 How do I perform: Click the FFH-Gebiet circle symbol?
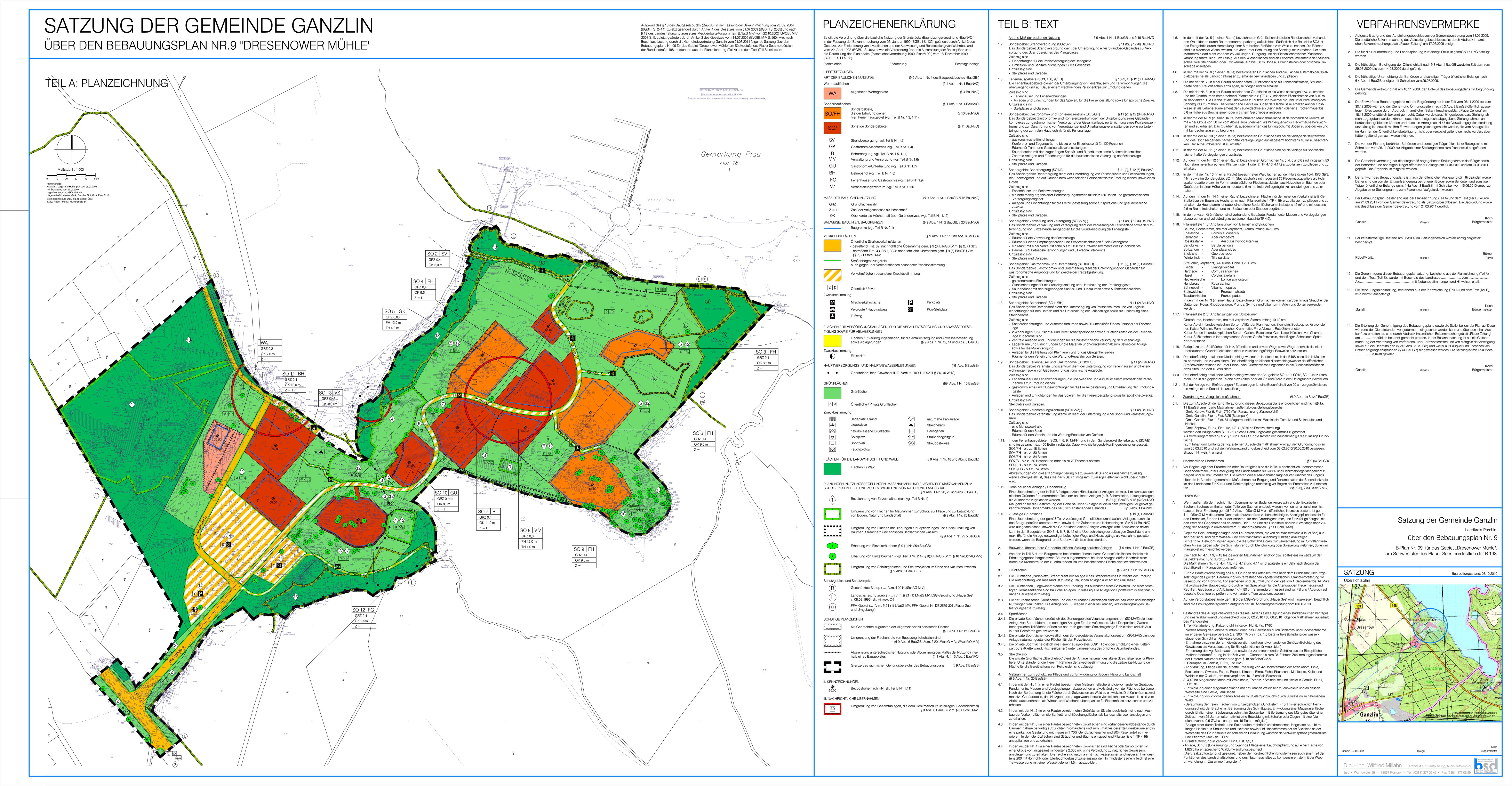pos(832,607)
